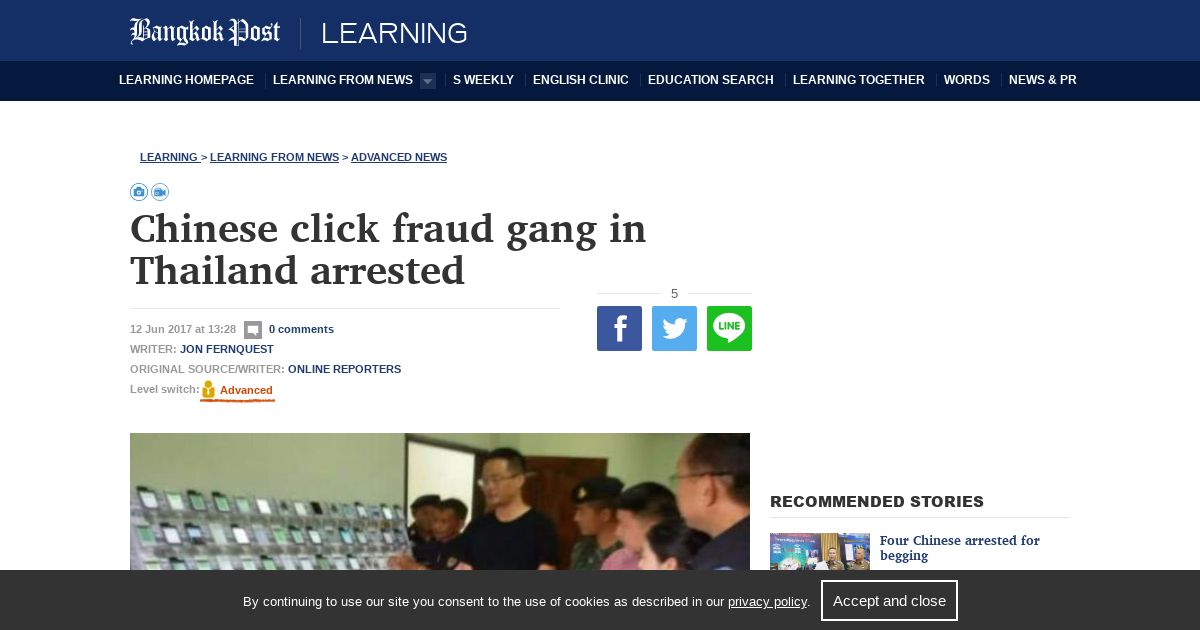Open article photo of arrested gang

click(x=440, y=501)
